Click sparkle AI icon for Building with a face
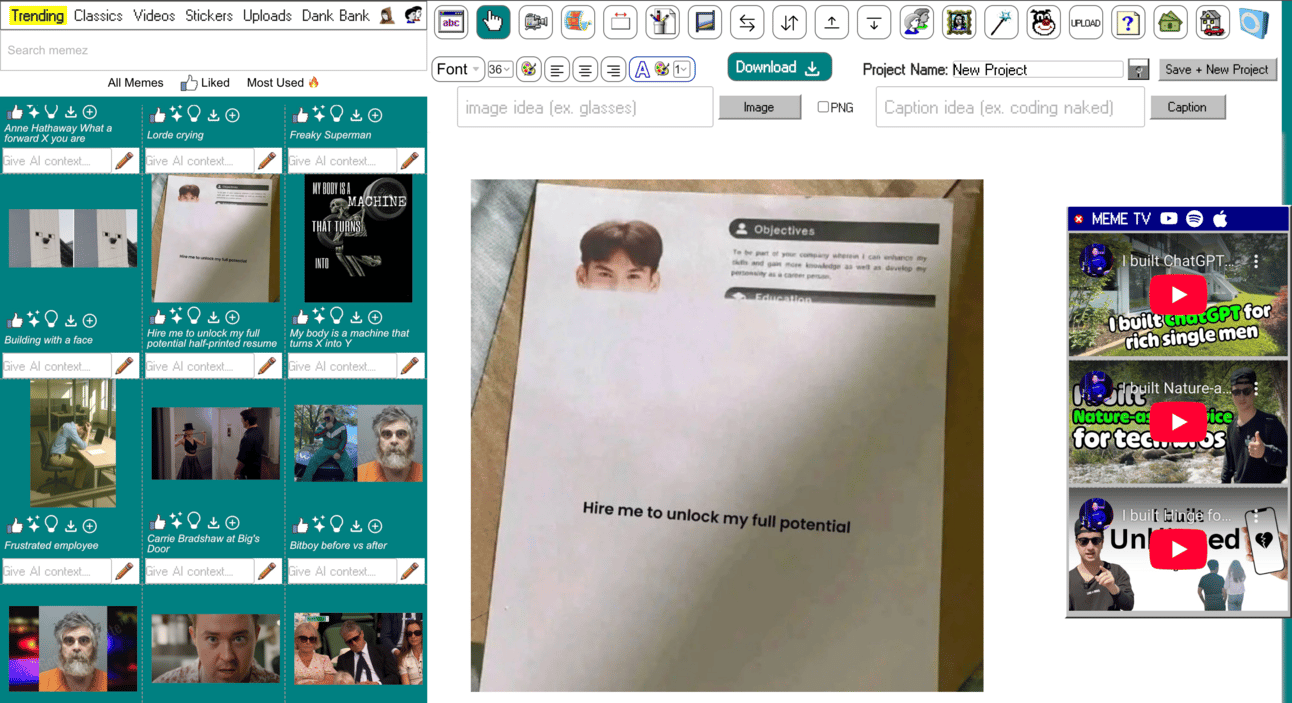 [x=33, y=319]
